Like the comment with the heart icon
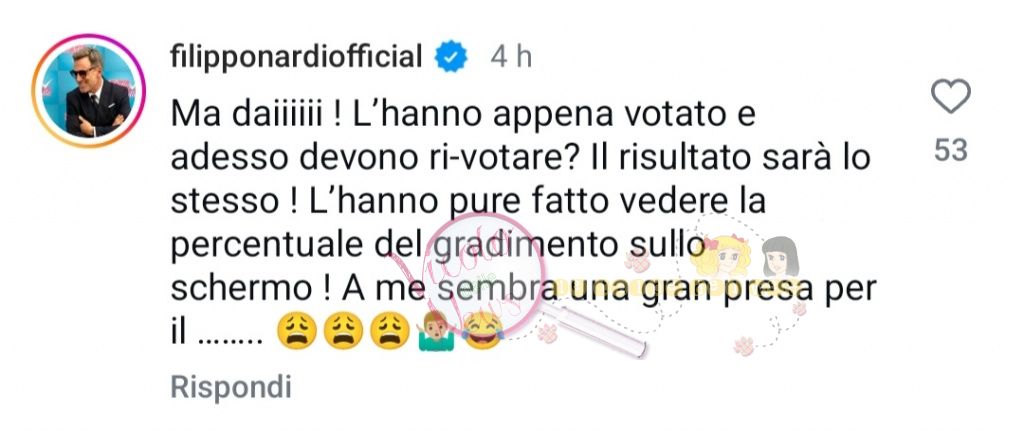Screen dimensions: 1024x431 (950, 97)
